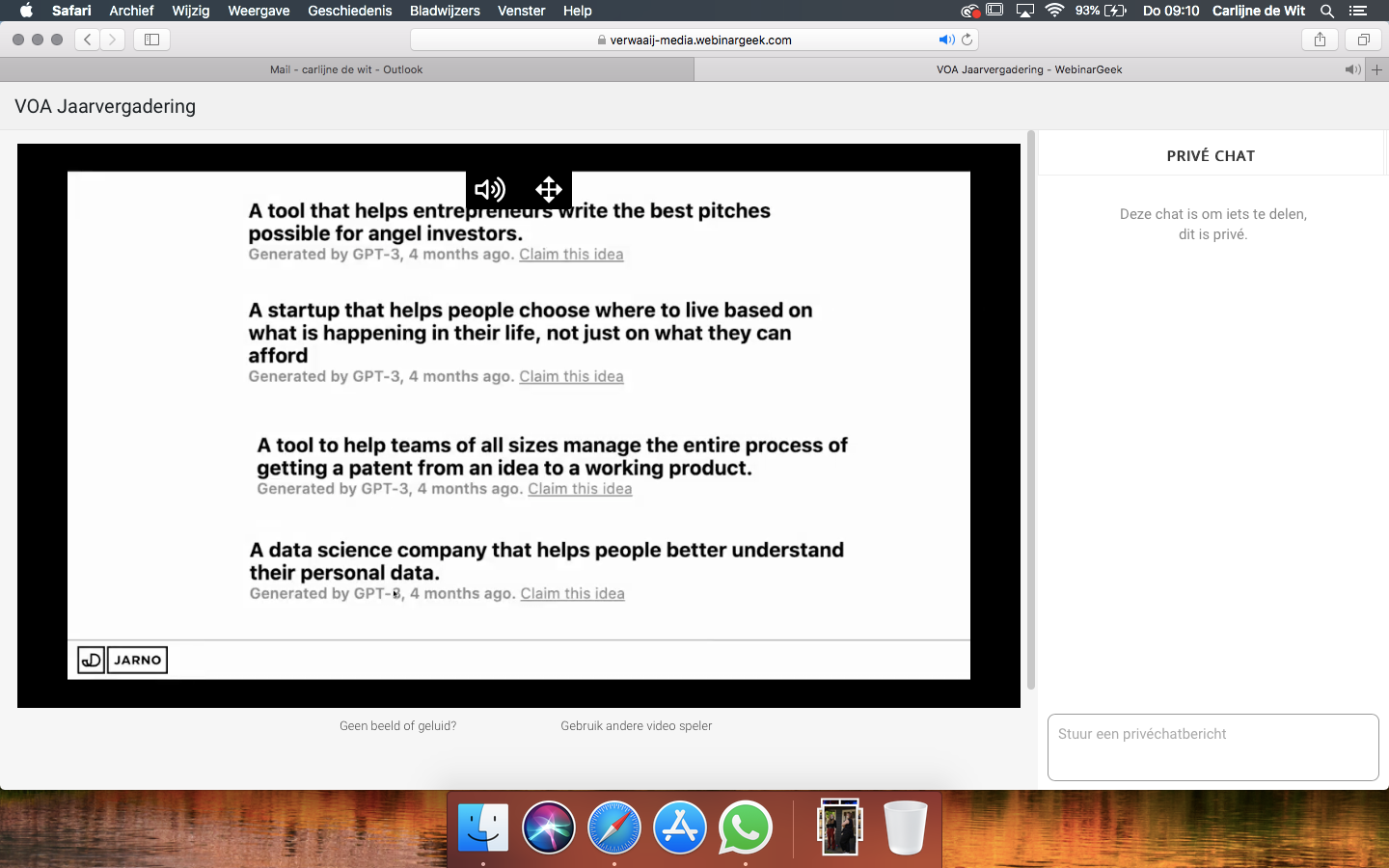Open Spotlight search magnifier
Image resolution: width=1389 pixels, height=868 pixels.
point(1327,11)
